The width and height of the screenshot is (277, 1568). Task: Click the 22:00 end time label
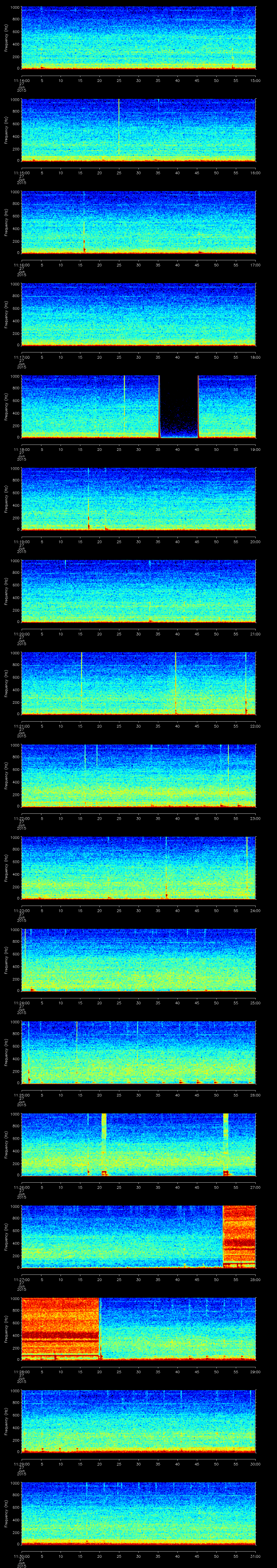click(256, 726)
